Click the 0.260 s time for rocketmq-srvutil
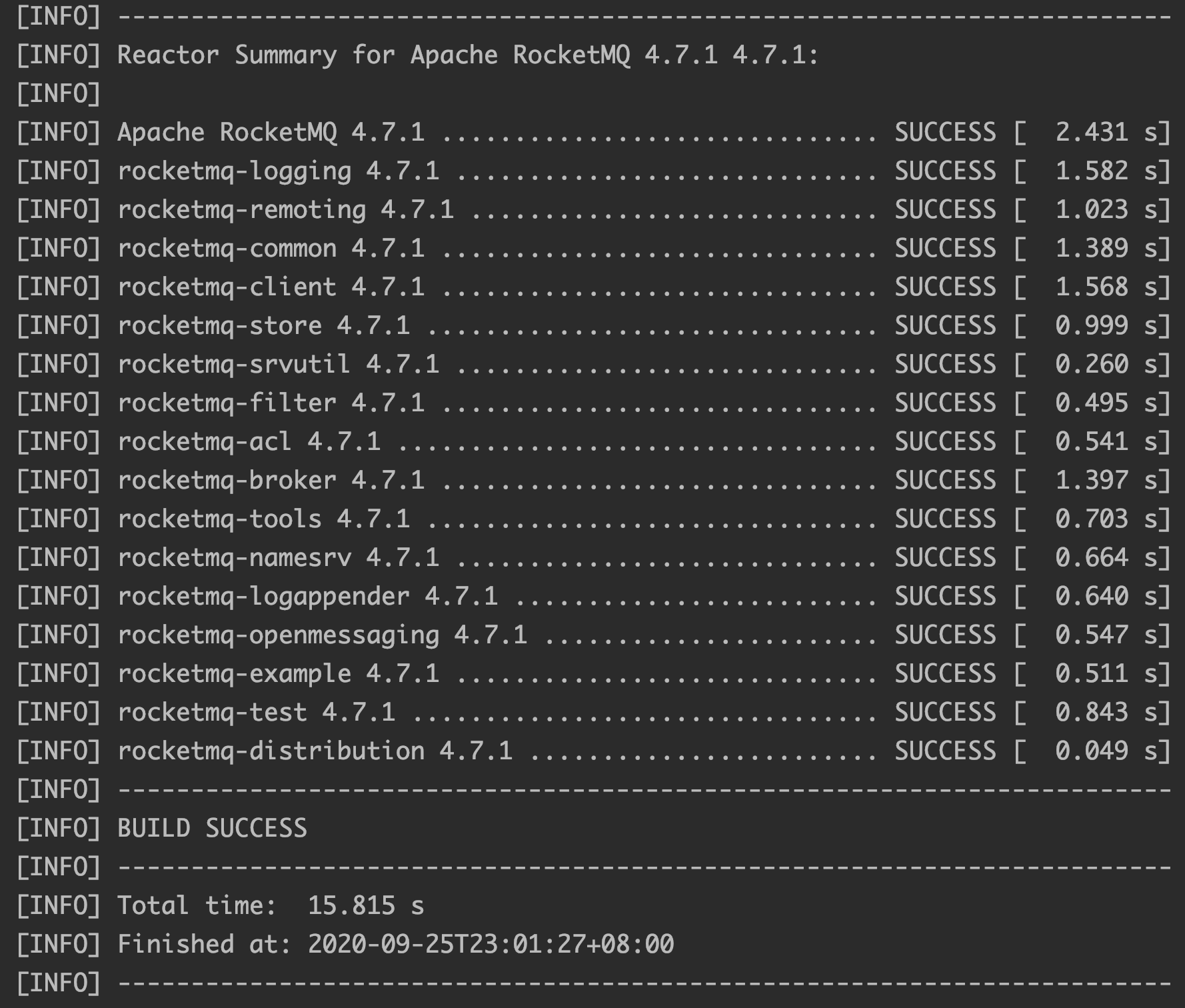 coord(1106,364)
